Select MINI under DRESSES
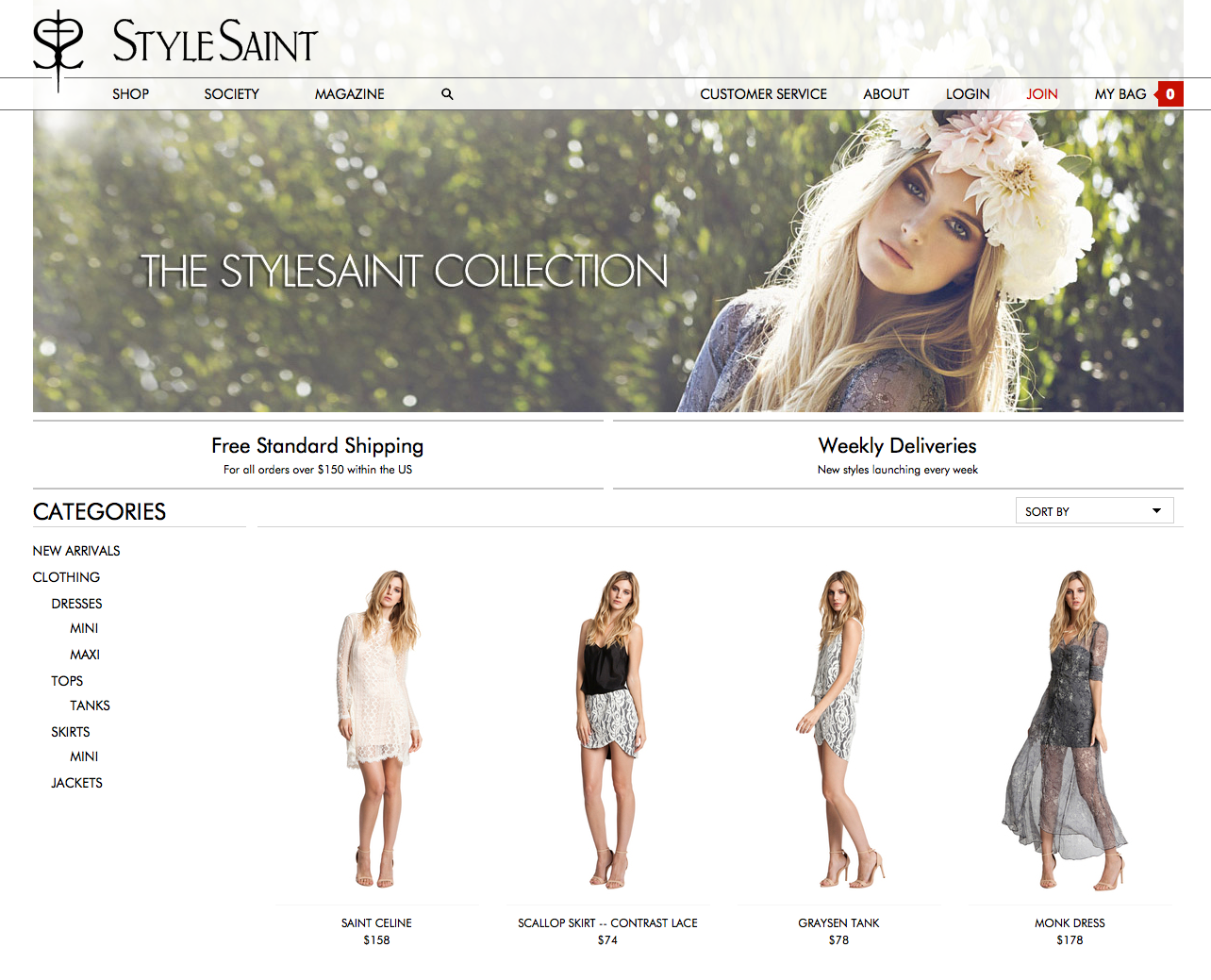The height and width of the screenshot is (980, 1211). tap(83, 627)
